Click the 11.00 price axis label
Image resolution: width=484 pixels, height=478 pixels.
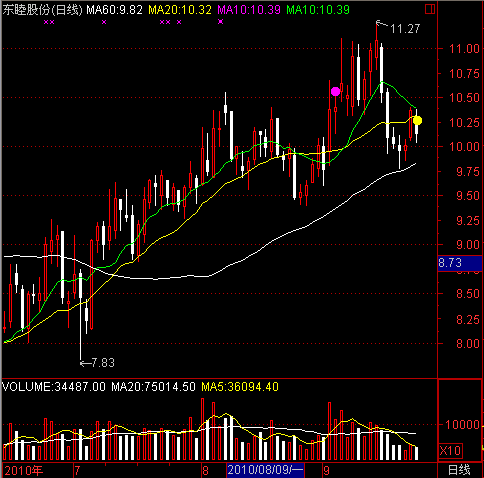tap(464, 49)
